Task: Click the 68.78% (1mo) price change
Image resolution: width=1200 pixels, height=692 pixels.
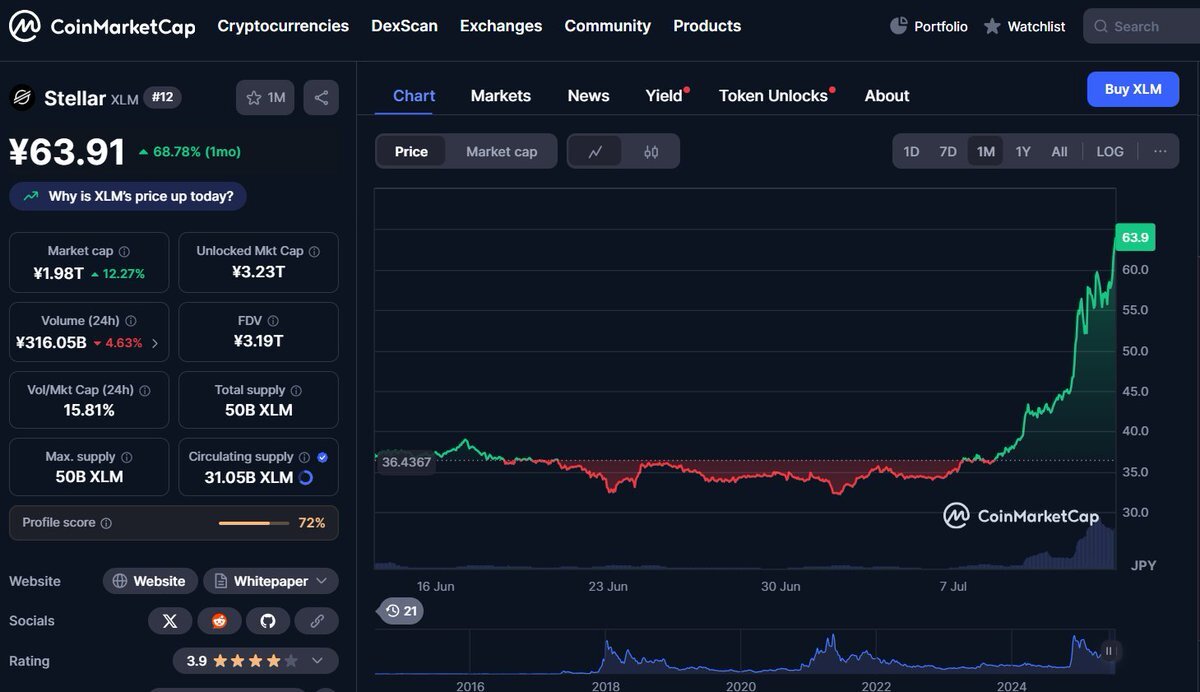Action: pos(189,152)
